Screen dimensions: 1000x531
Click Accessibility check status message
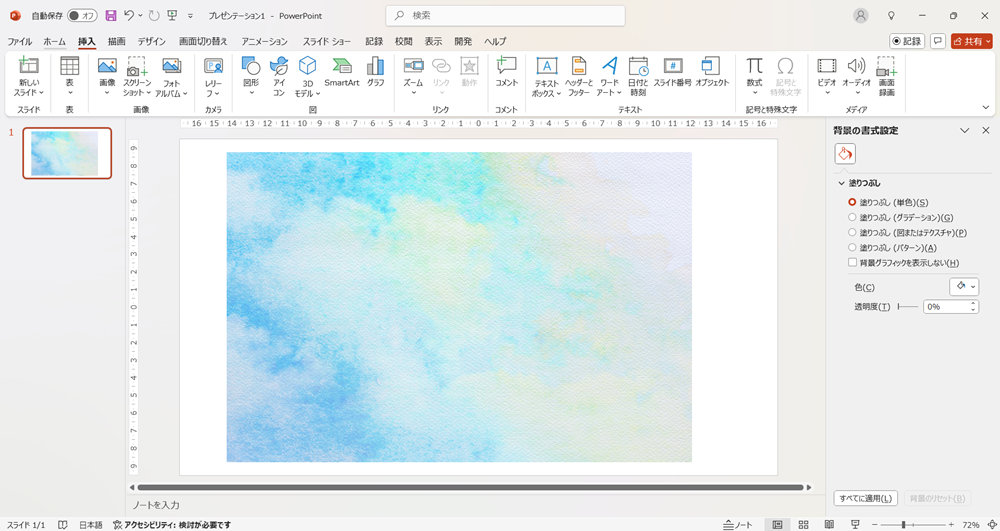click(x=172, y=525)
